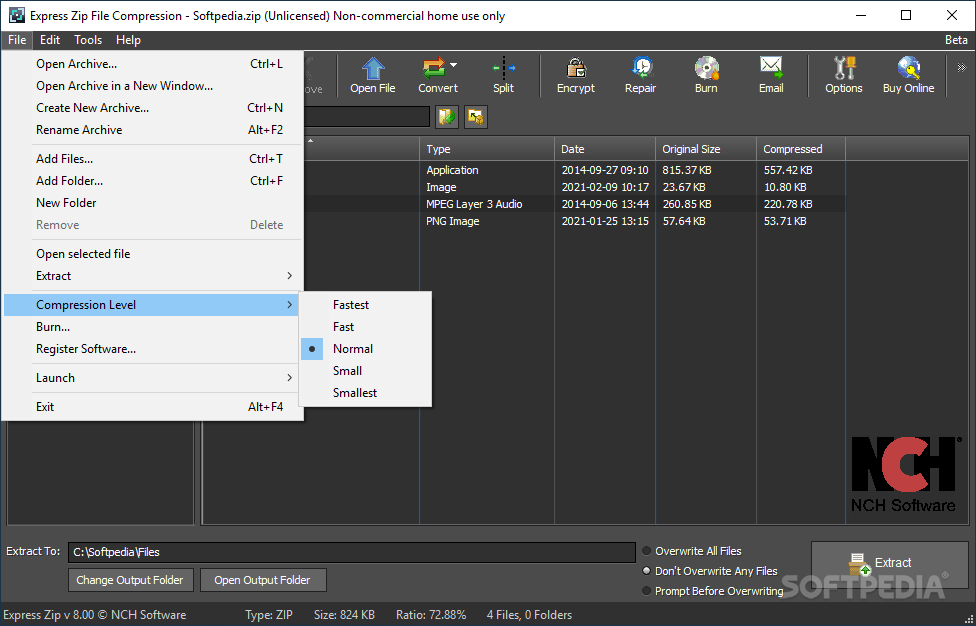The image size is (976, 626).
Task: Choose Burn... in File menu
Action: tap(152, 327)
